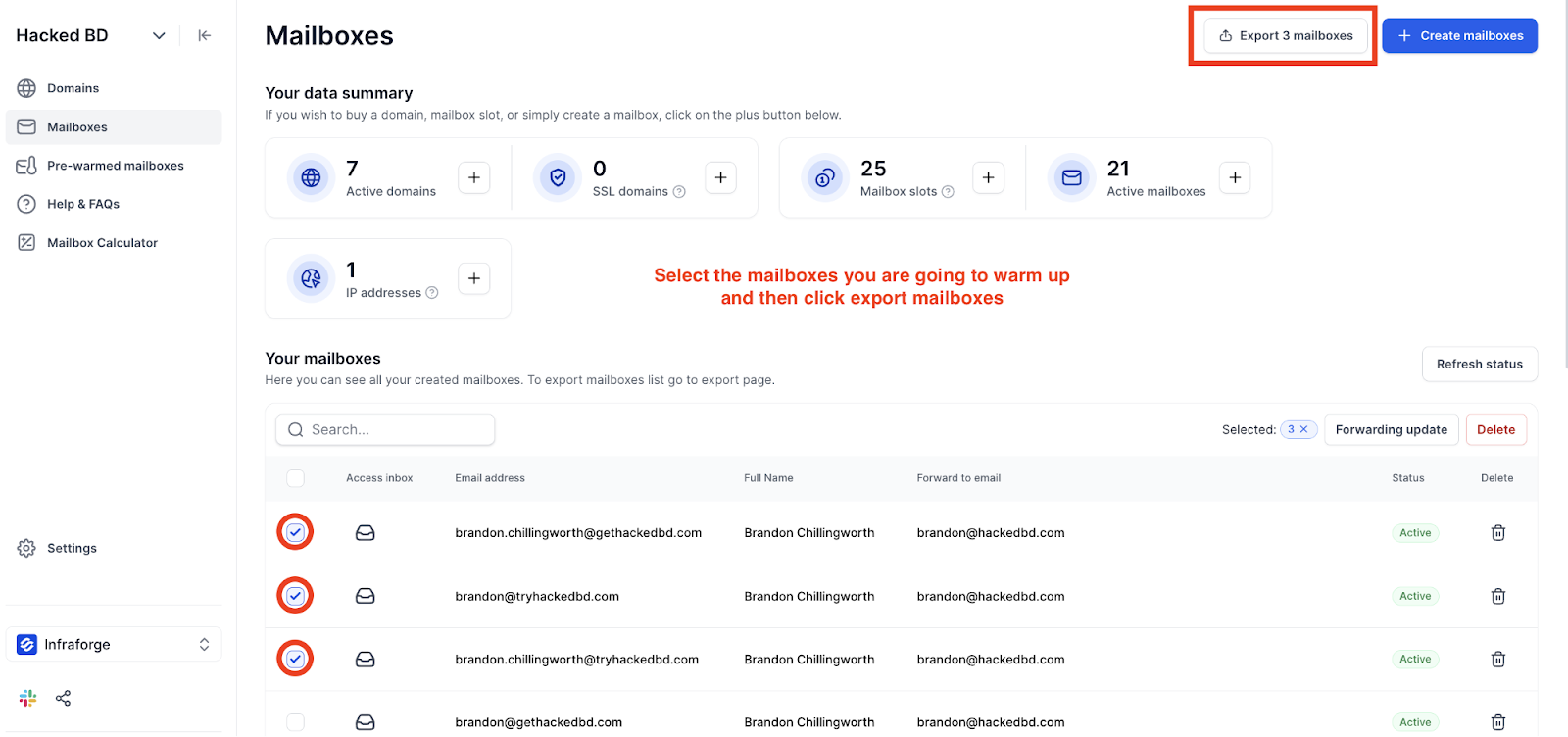Click the SSL domains shield icon
Viewport: 1568px width, 737px height.
(x=558, y=177)
